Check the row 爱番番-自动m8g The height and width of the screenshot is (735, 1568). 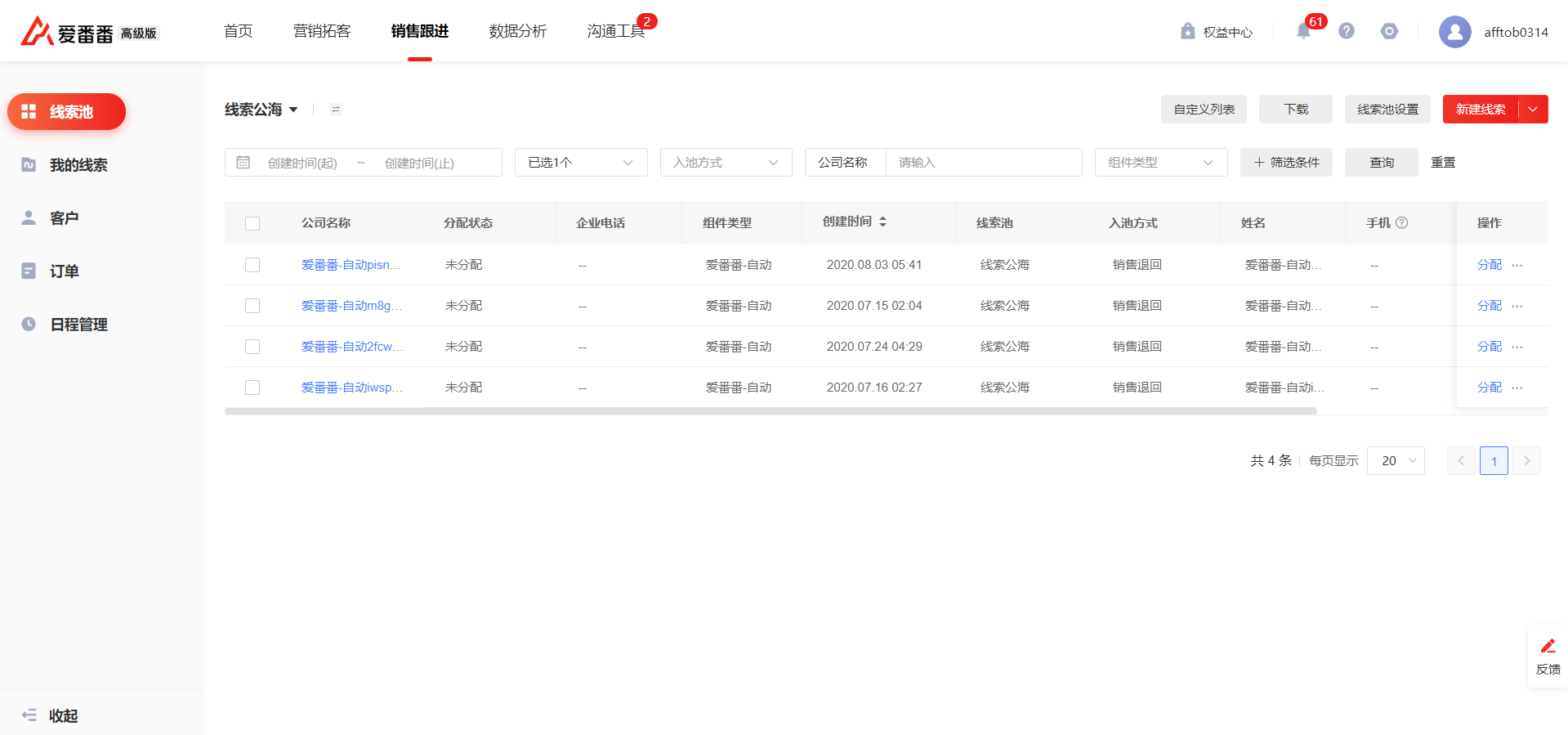252,306
